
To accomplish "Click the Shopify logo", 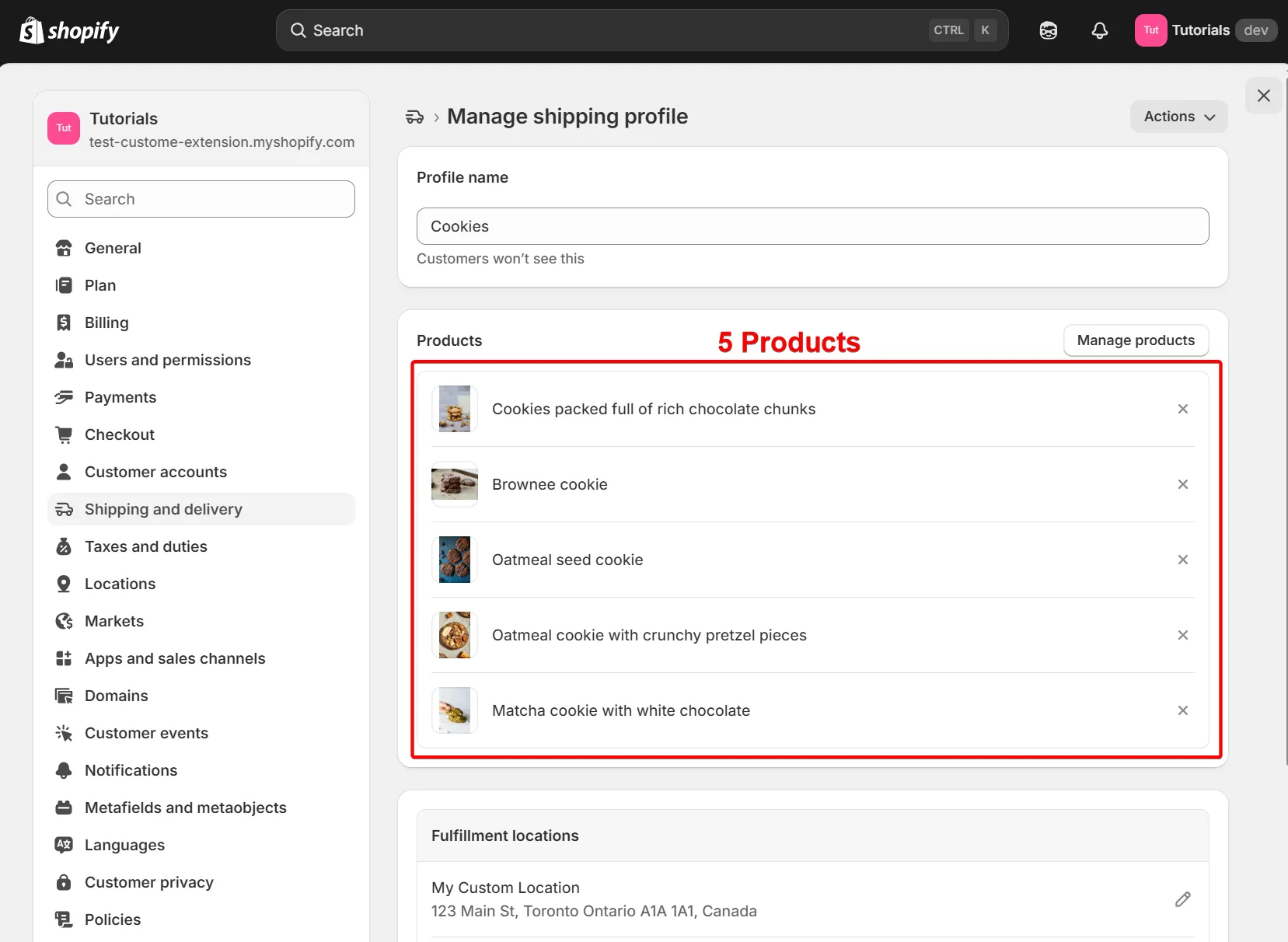I will tap(68, 30).
